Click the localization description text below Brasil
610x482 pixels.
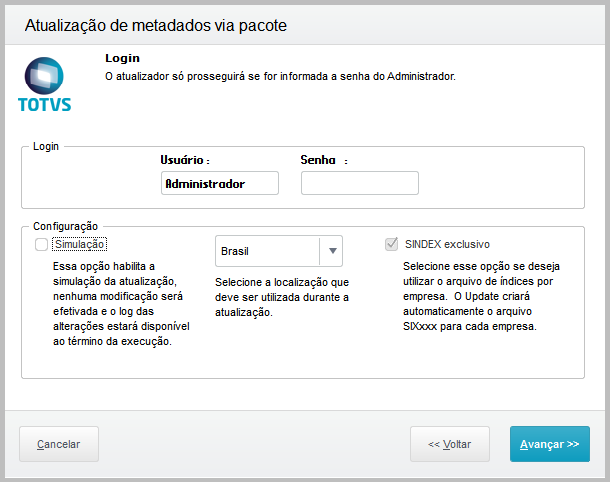[281, 297]
